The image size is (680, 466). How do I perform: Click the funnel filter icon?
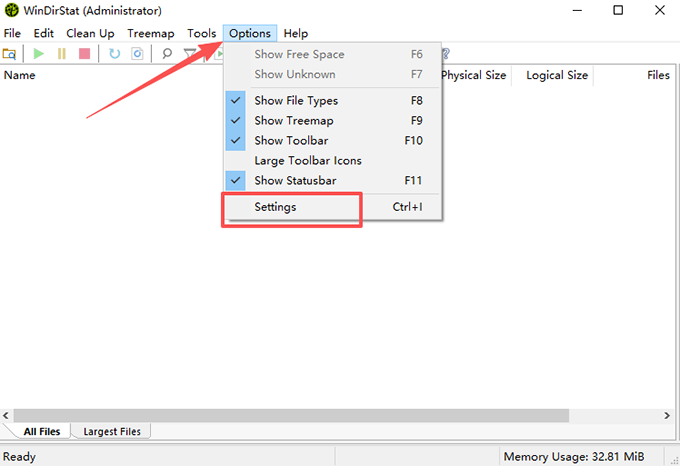pyautogui.click(x=190, y=54)
